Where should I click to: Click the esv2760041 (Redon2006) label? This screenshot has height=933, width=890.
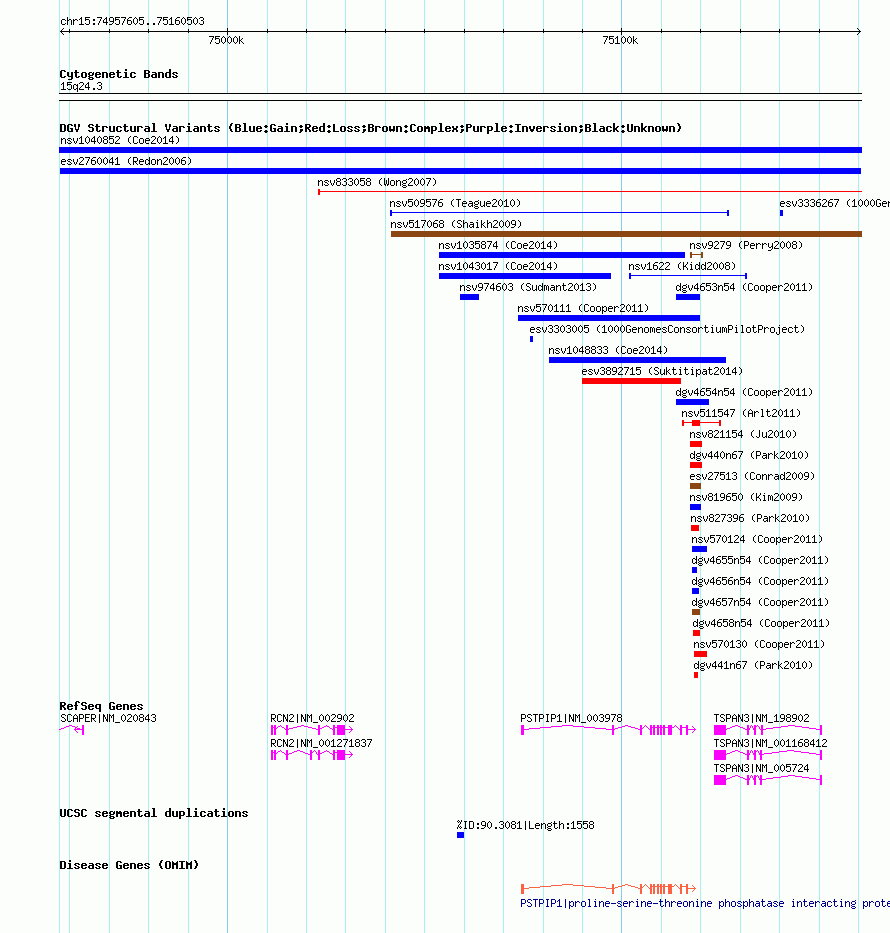[126, 161]
